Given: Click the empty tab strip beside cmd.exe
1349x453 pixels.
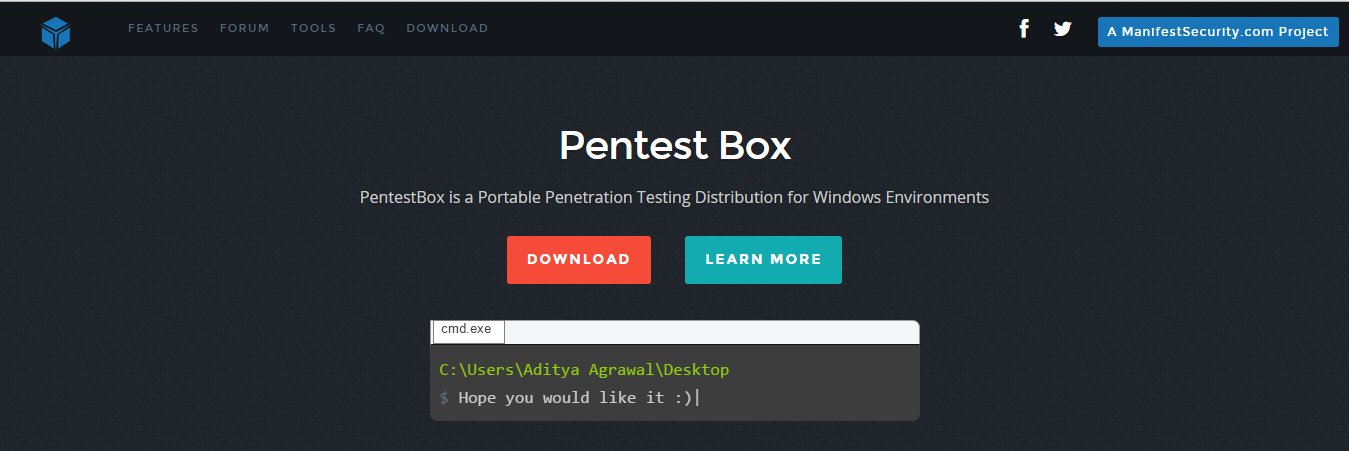Looking at the screenshot, I should (712, 332).
